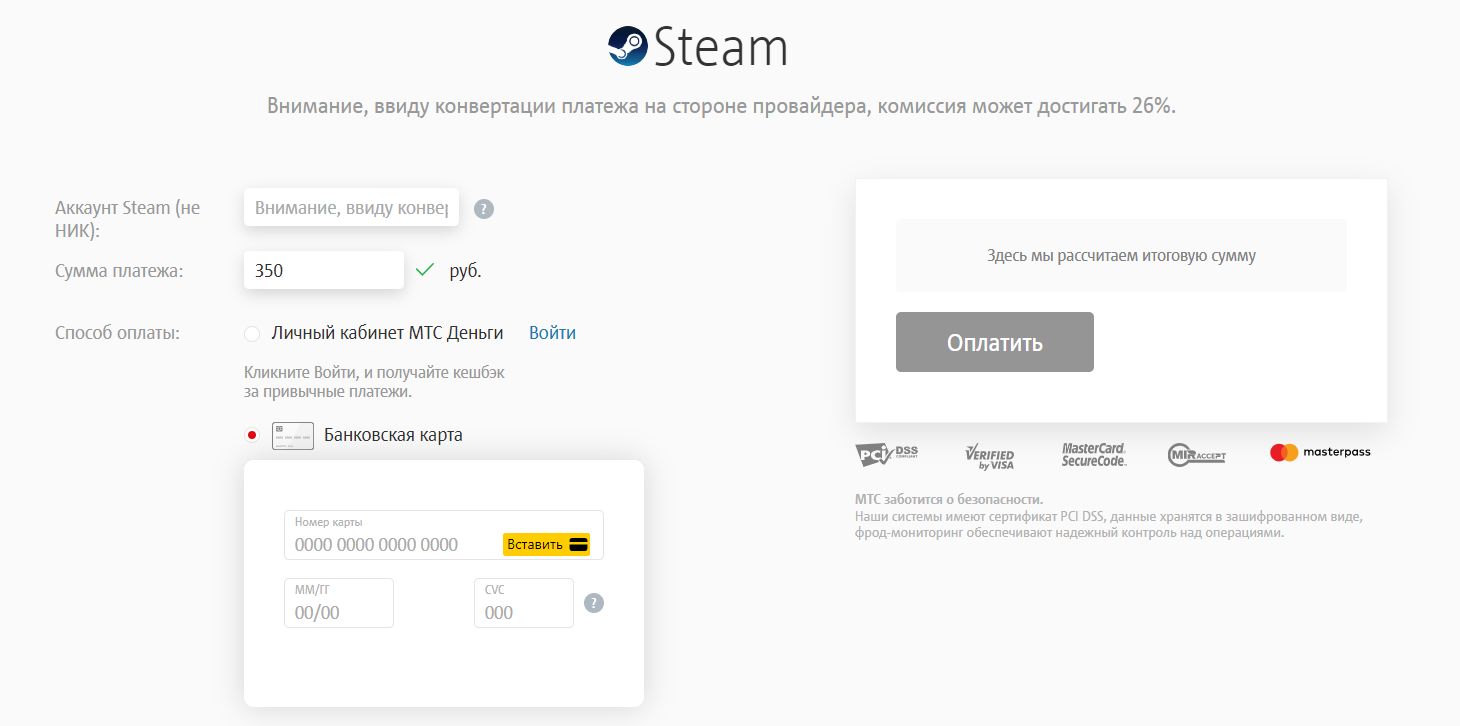Click text 'Здесь мы рассчитаем итоговую сумму'
This screenshot has height=726, width=1460.
point(1121,255)
